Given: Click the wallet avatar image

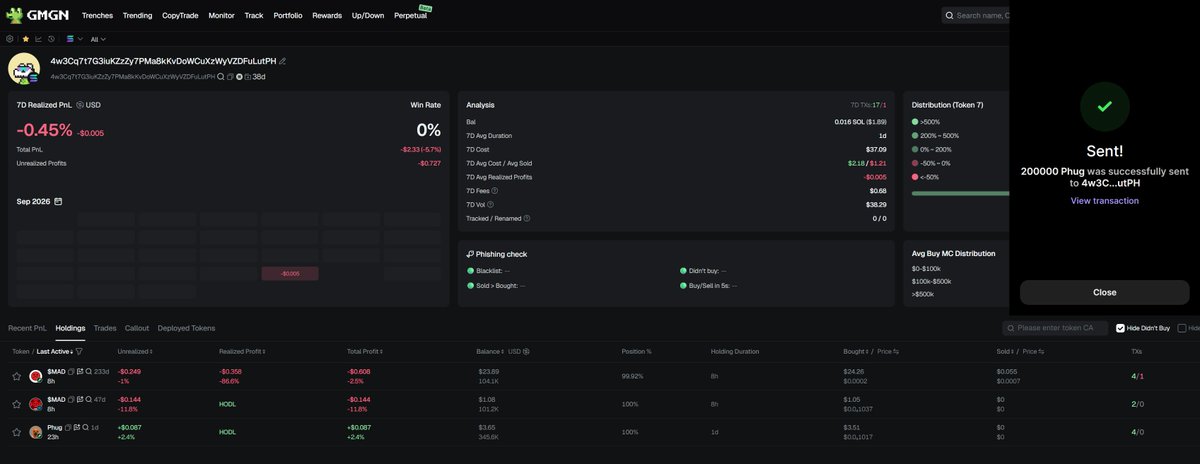Looking at the screenshot, I should click(24, 69).
